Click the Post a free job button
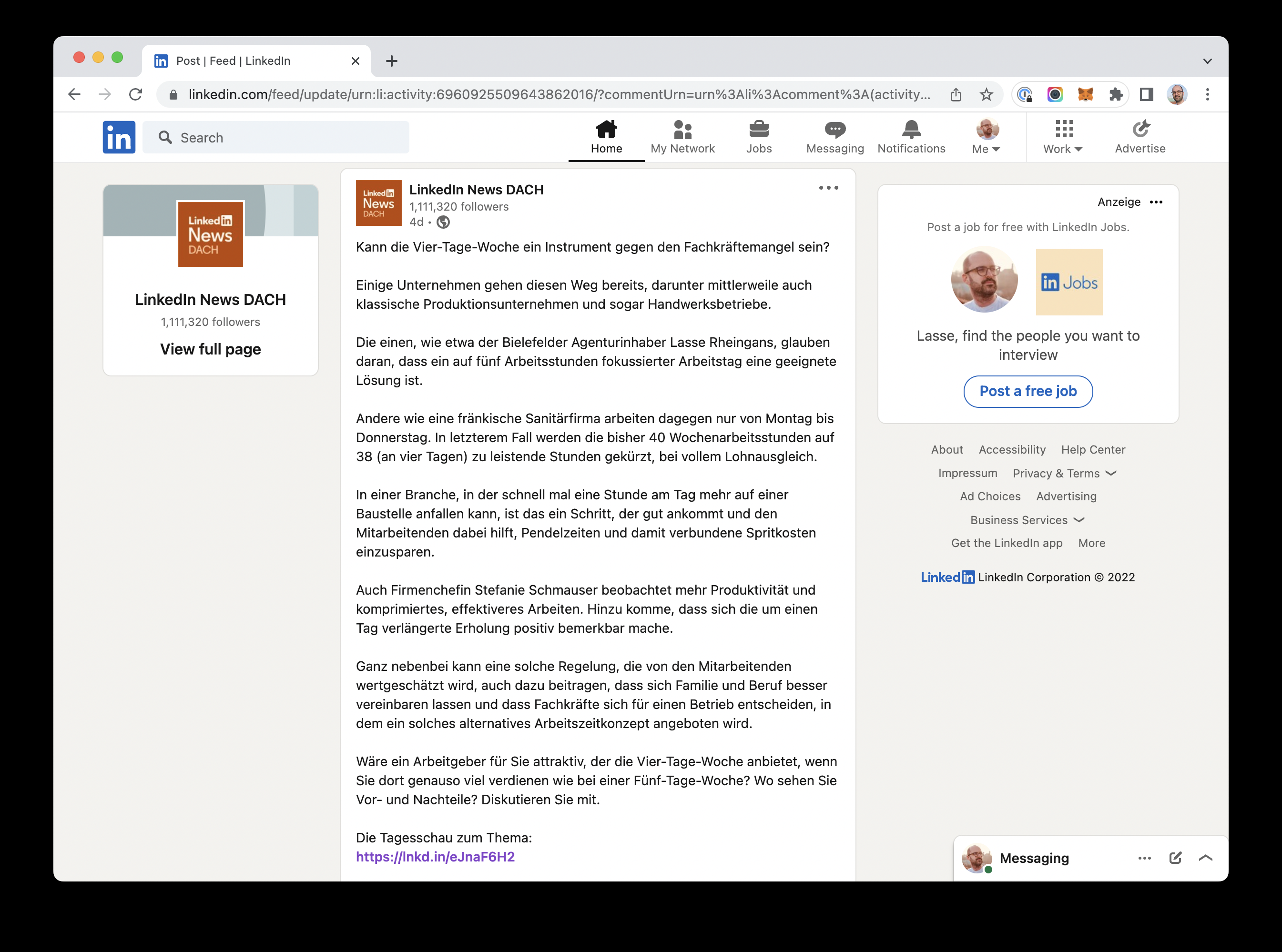The height and width of the screenshot is (952, 1282). pyautogui.click(x=1028, y=391)
